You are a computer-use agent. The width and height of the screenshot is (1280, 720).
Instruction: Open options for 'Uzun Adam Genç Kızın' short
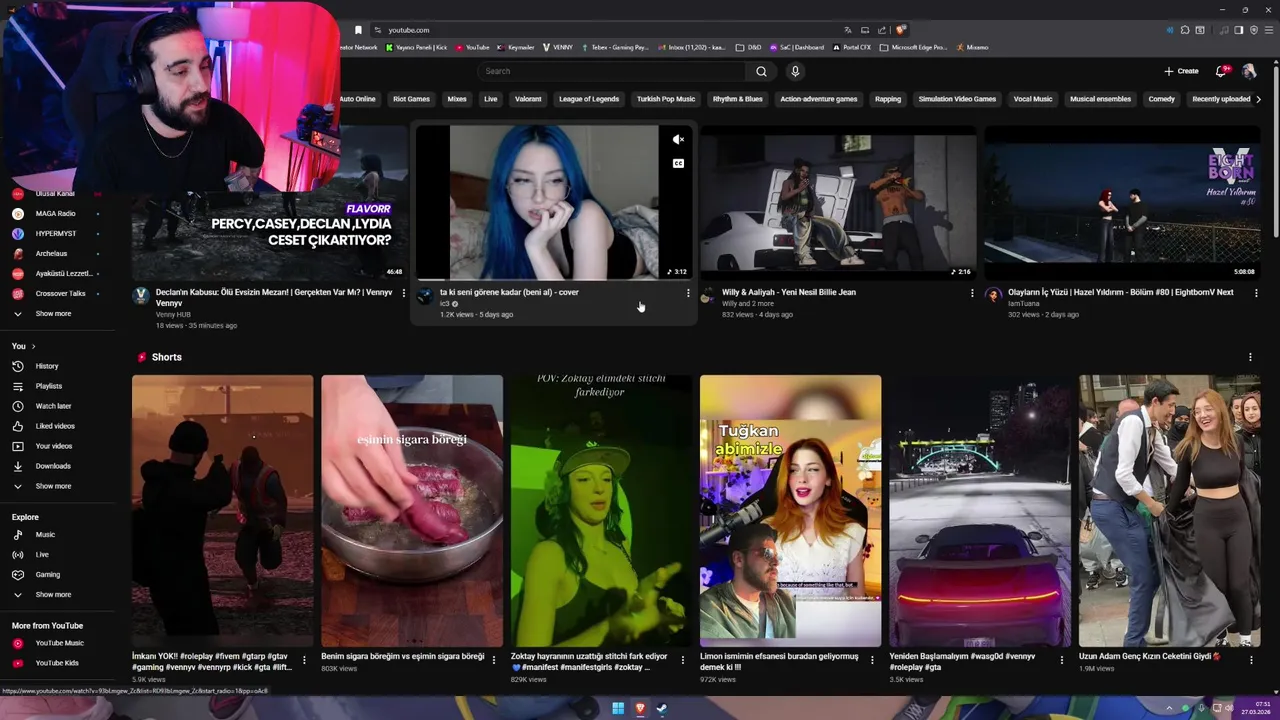point(1251,660)
